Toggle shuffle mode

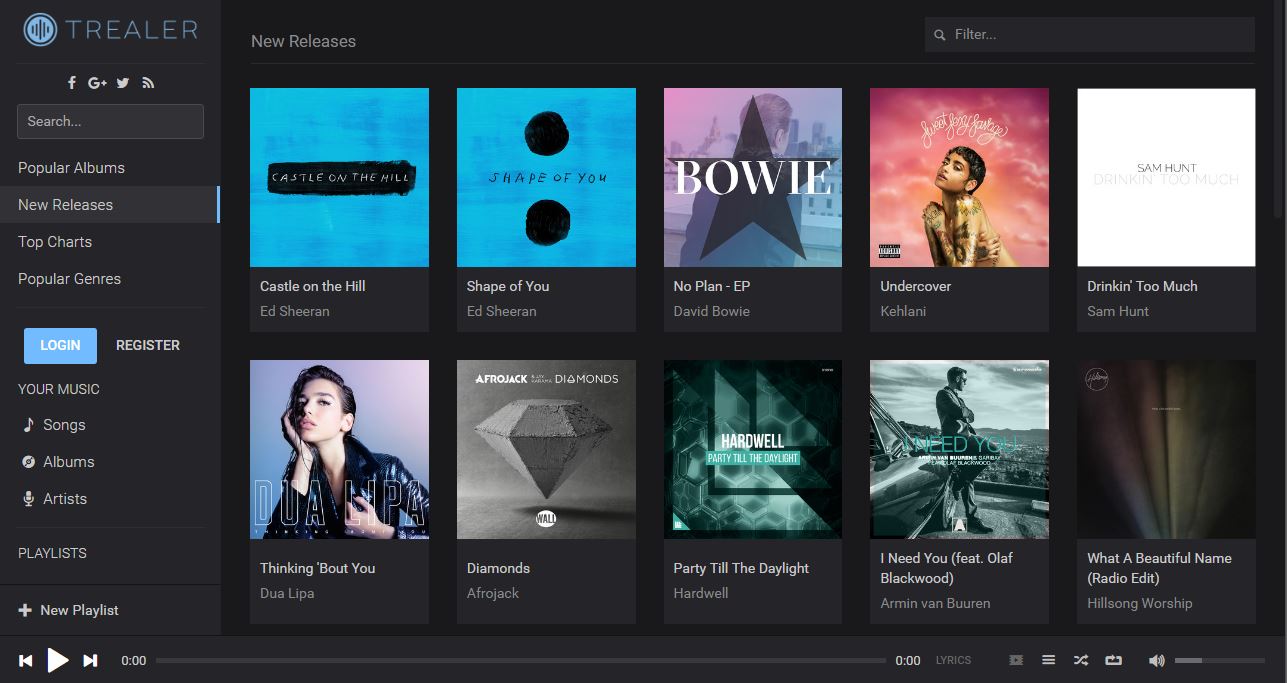(x=1081, y=660)
